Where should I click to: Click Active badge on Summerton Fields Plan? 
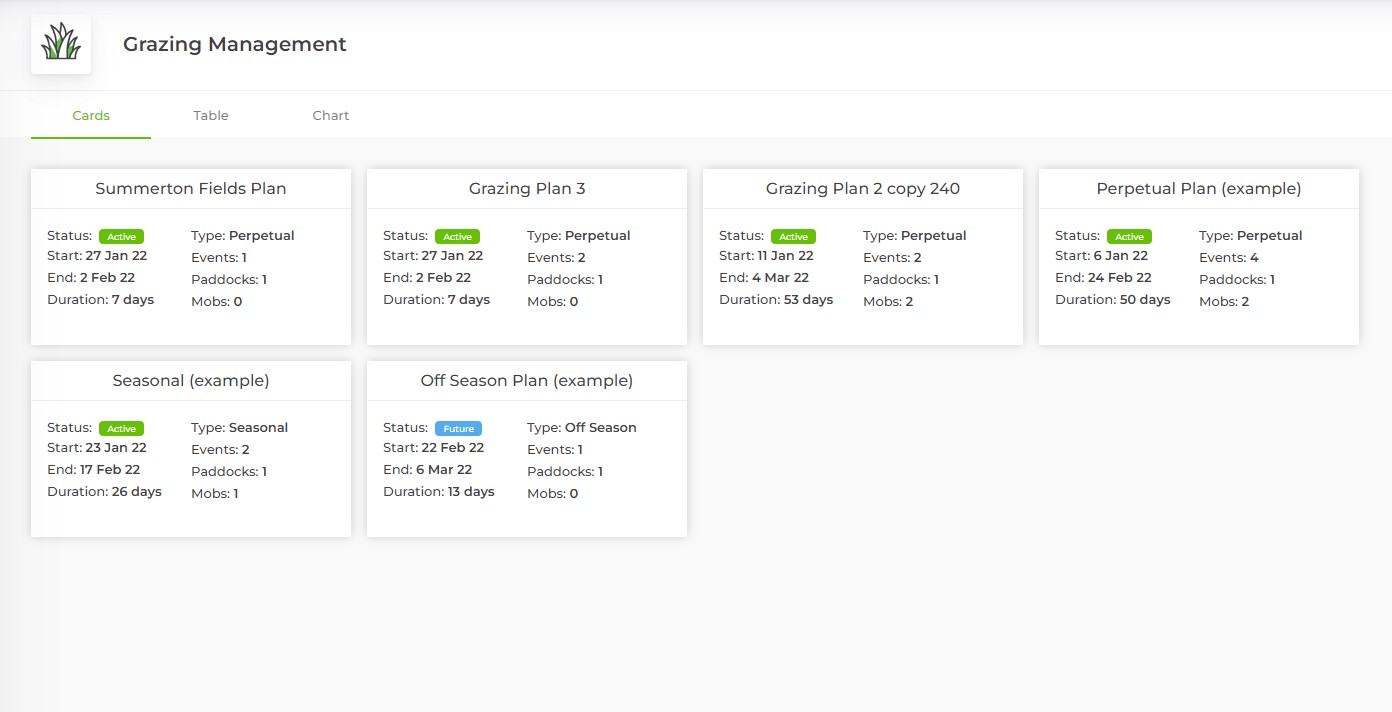click(121, 237)
